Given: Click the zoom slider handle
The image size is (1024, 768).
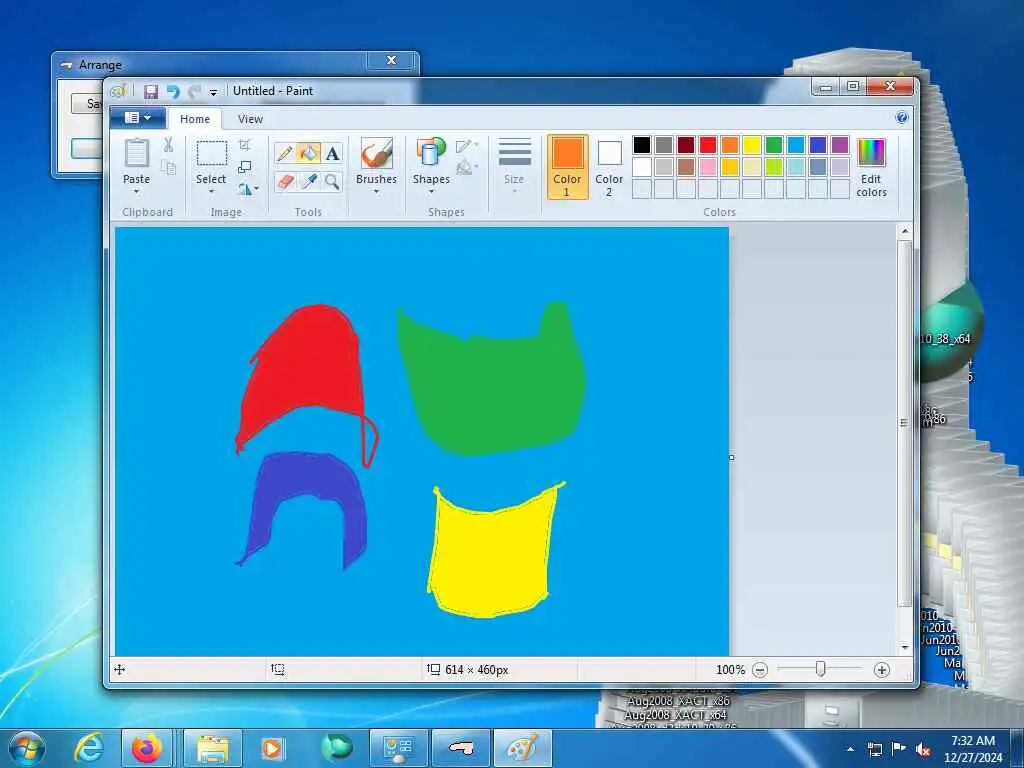Looking at the screenshot, I should (x=820, y=669).
